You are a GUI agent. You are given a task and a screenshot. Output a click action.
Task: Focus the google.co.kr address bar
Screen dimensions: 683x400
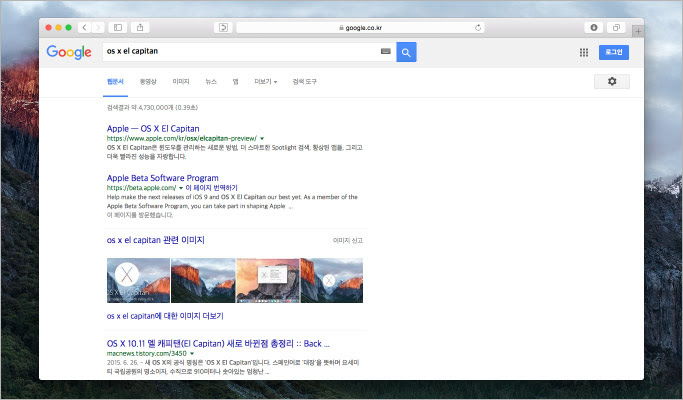[360, 27]
